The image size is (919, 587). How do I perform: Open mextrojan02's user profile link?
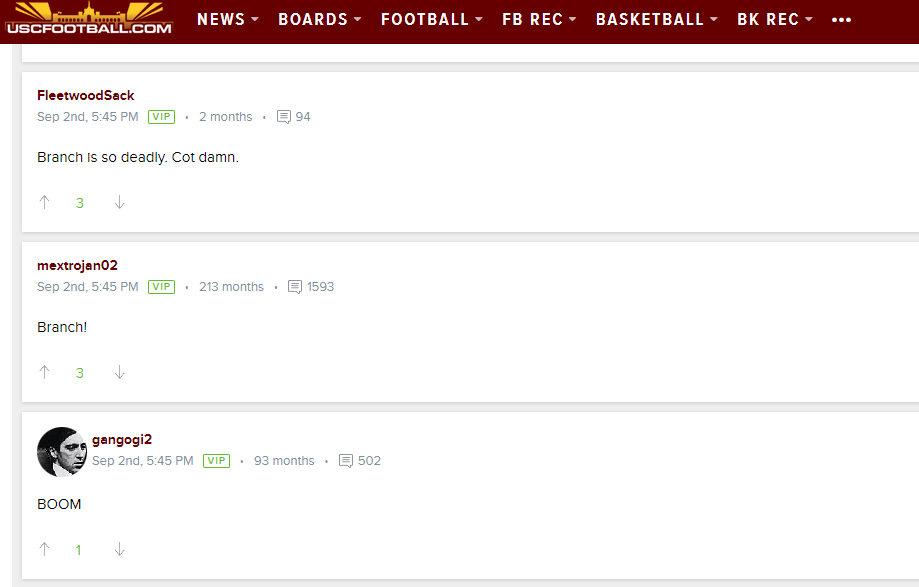pyautogui.click(x=77, y=265)
